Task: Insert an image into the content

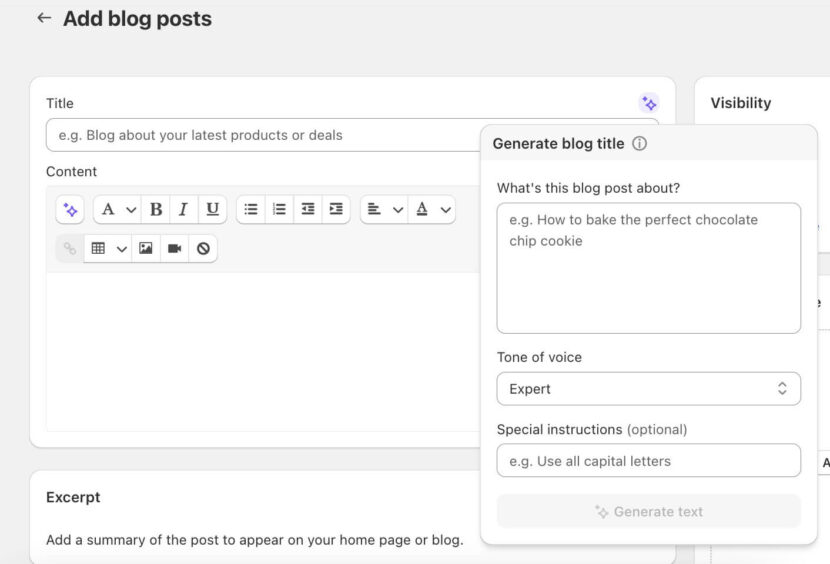Action: tap(146, 249)
